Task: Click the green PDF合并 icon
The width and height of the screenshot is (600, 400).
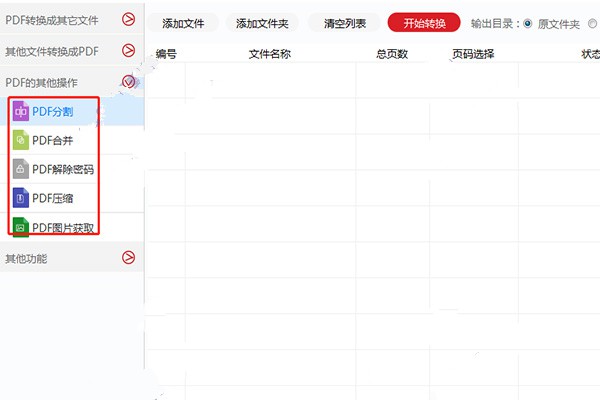Action: 20,141
